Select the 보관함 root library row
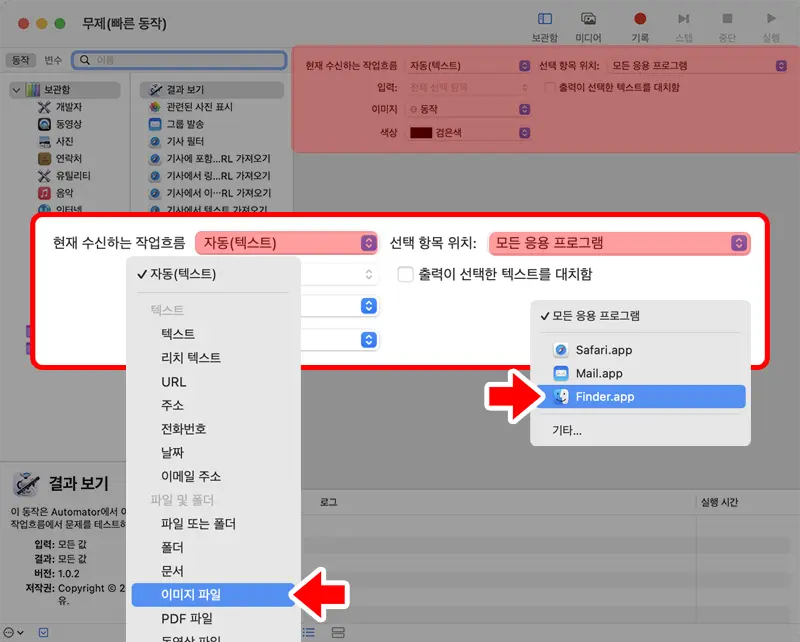Viewport: 800px width, 642px height. click(65, 90)
